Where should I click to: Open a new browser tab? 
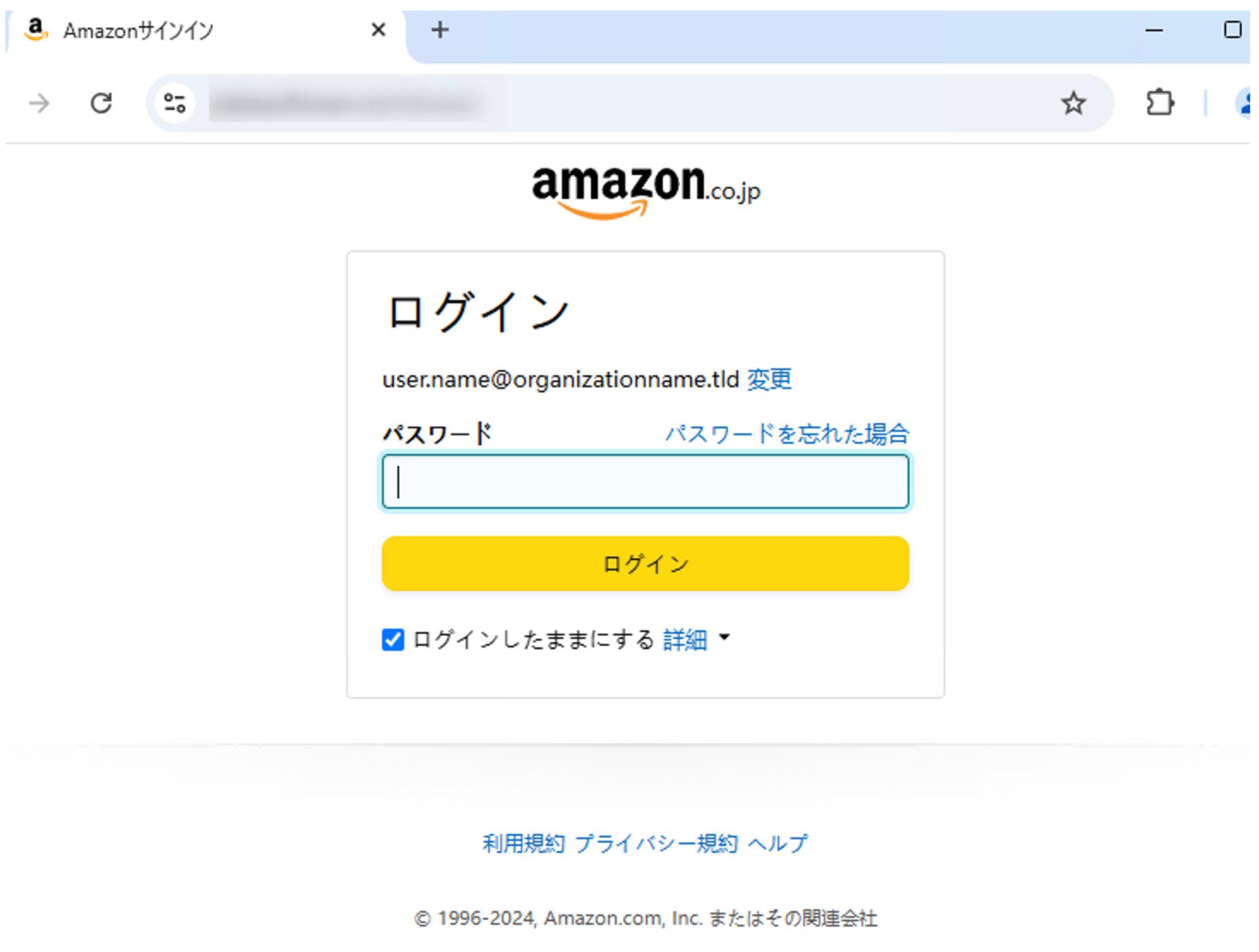pyautogui.click(x=440, y=30)
